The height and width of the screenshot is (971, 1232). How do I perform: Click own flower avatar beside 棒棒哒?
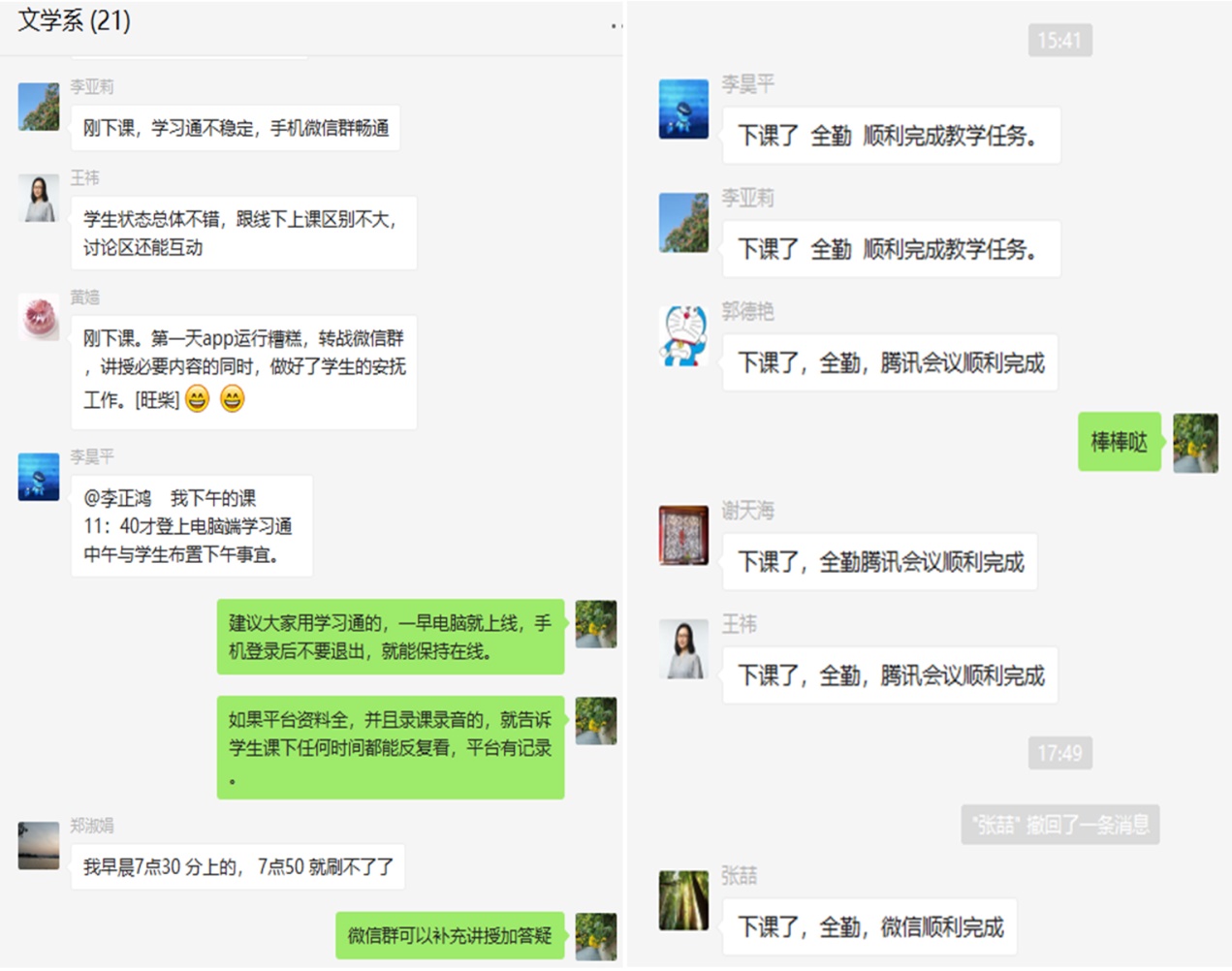[1195, 443]
